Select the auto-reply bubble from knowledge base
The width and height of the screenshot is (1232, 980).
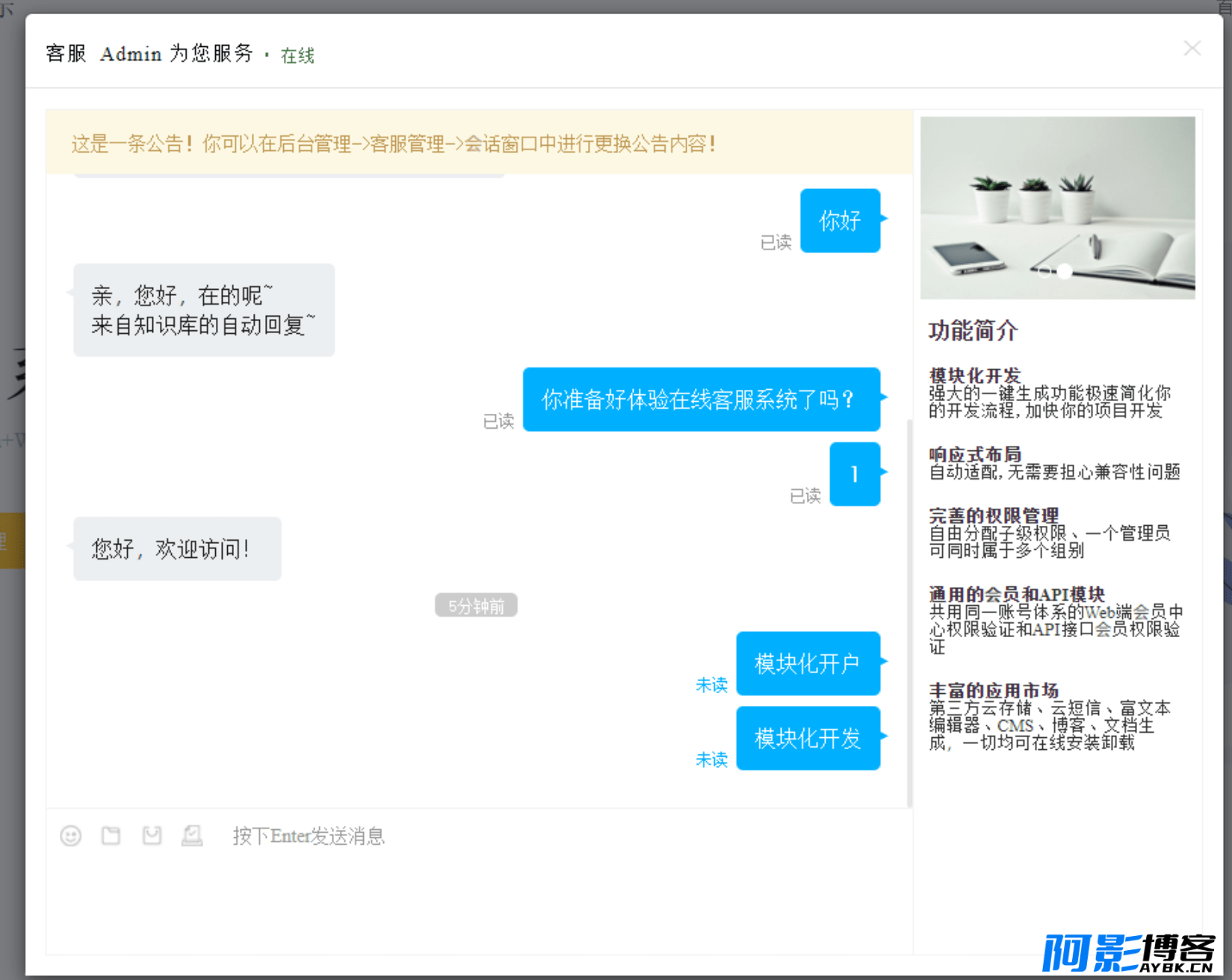tap(204, 310)
